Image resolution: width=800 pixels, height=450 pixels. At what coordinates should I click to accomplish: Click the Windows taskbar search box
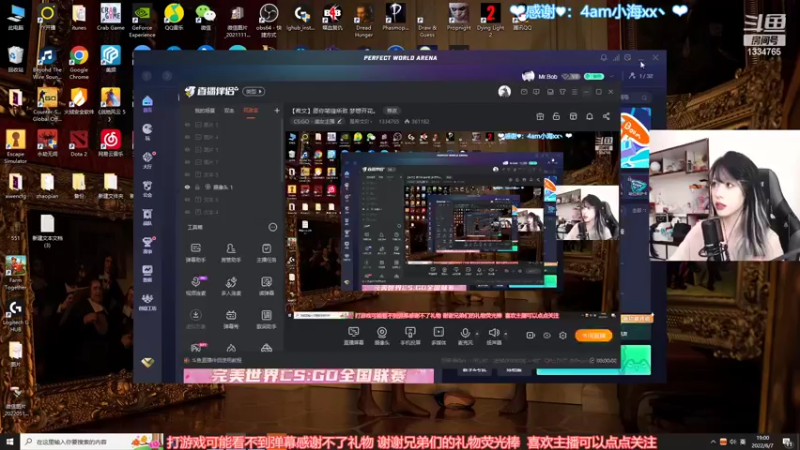(x=92, y=442)
